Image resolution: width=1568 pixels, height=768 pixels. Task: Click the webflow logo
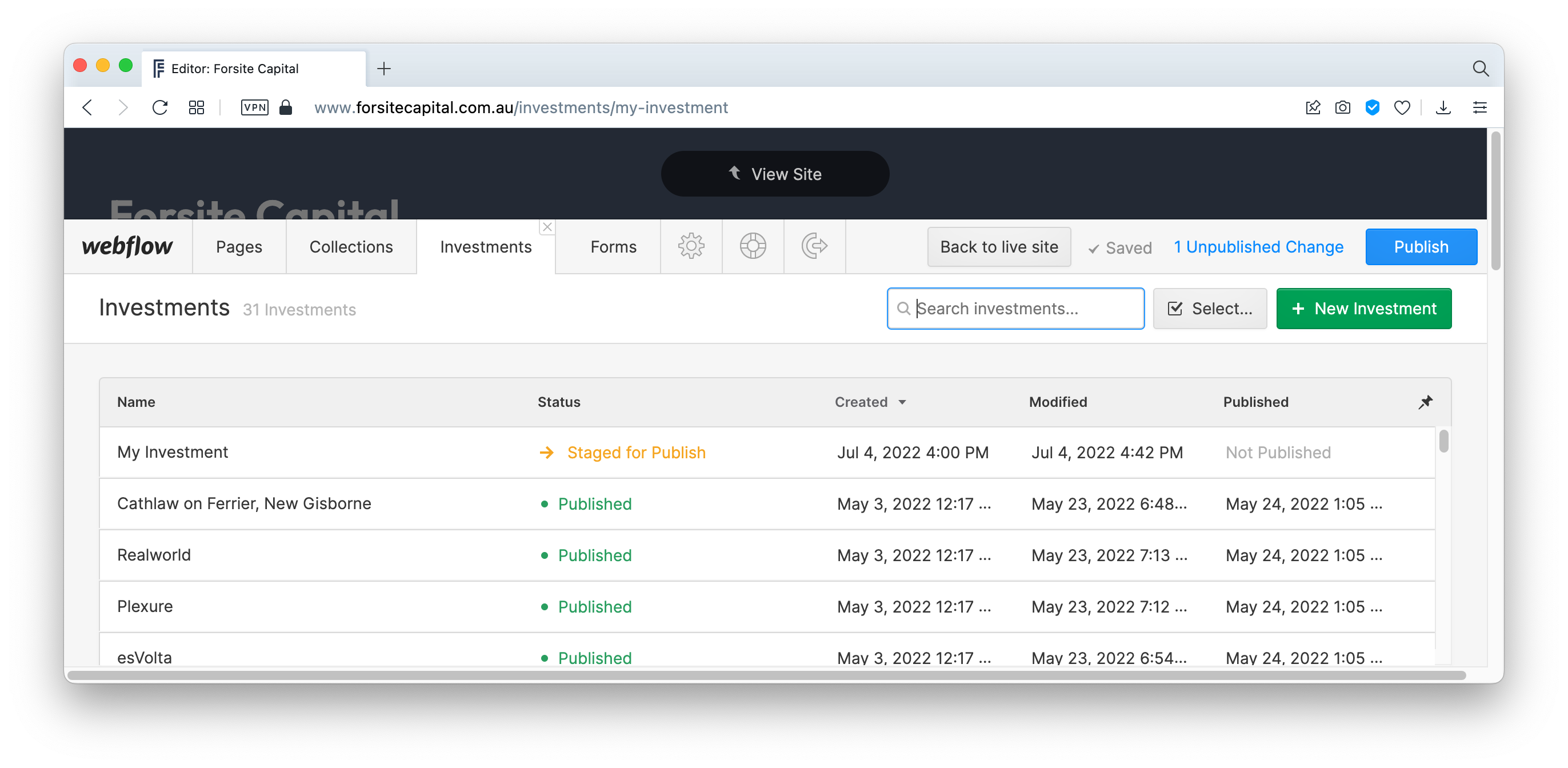point(127,246)
